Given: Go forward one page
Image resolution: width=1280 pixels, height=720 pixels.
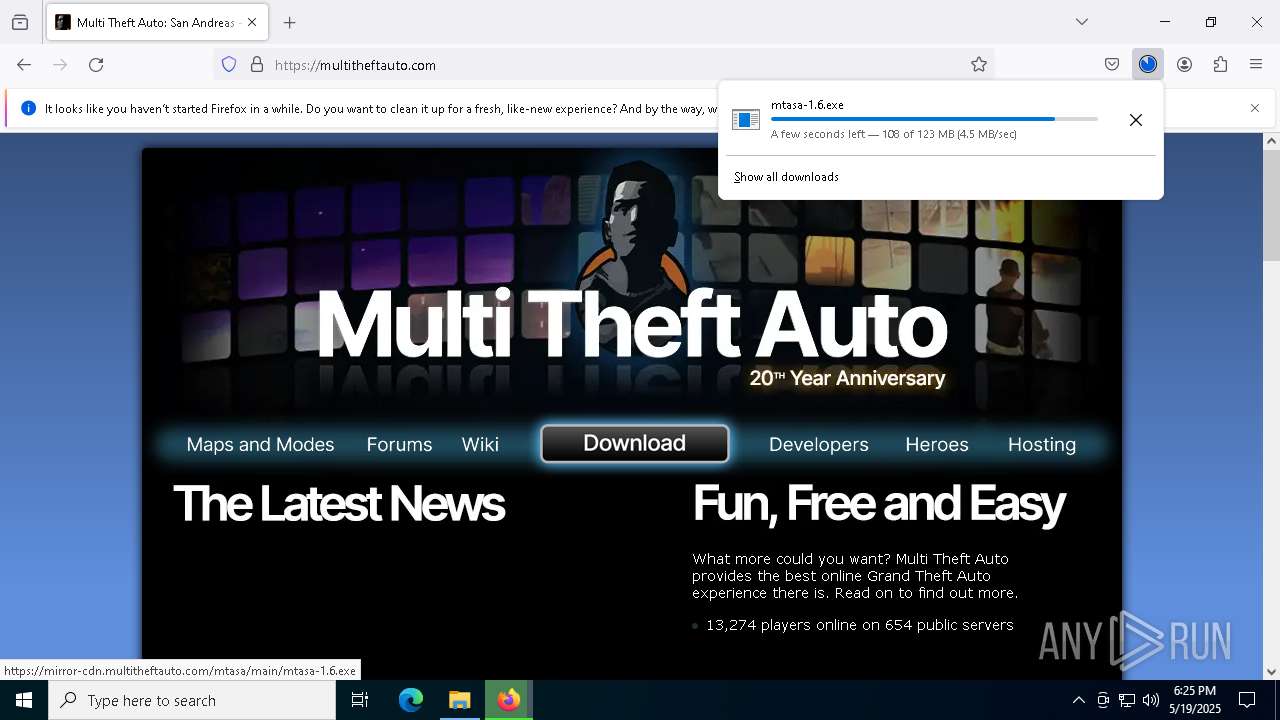Looking at the screenshot, I should pyautogui.click(x=60, y=65).
